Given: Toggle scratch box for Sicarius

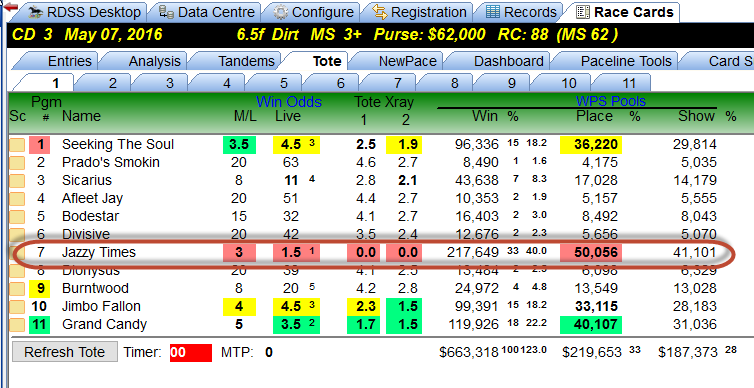Looking at the screenshot, I should pyautogui.click(x=17, y=181).
